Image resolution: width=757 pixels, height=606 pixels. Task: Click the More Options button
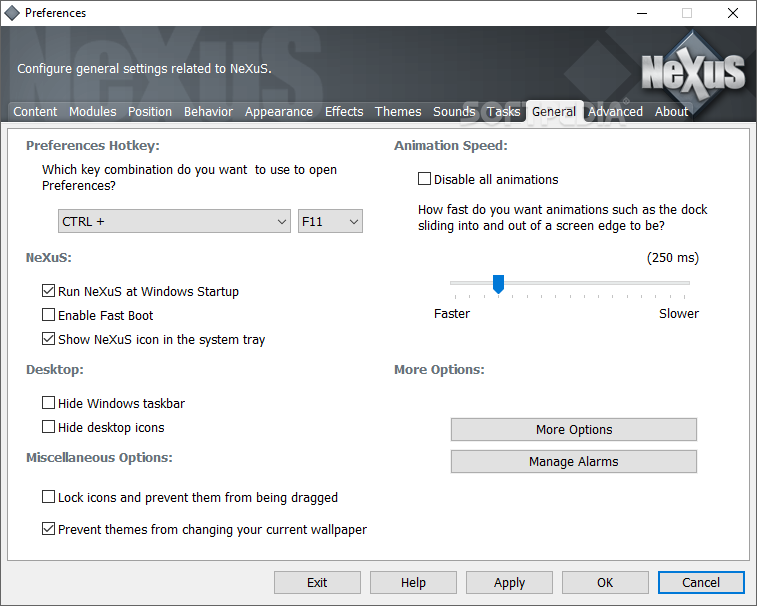pyautogui.click(x=574, y=430)
